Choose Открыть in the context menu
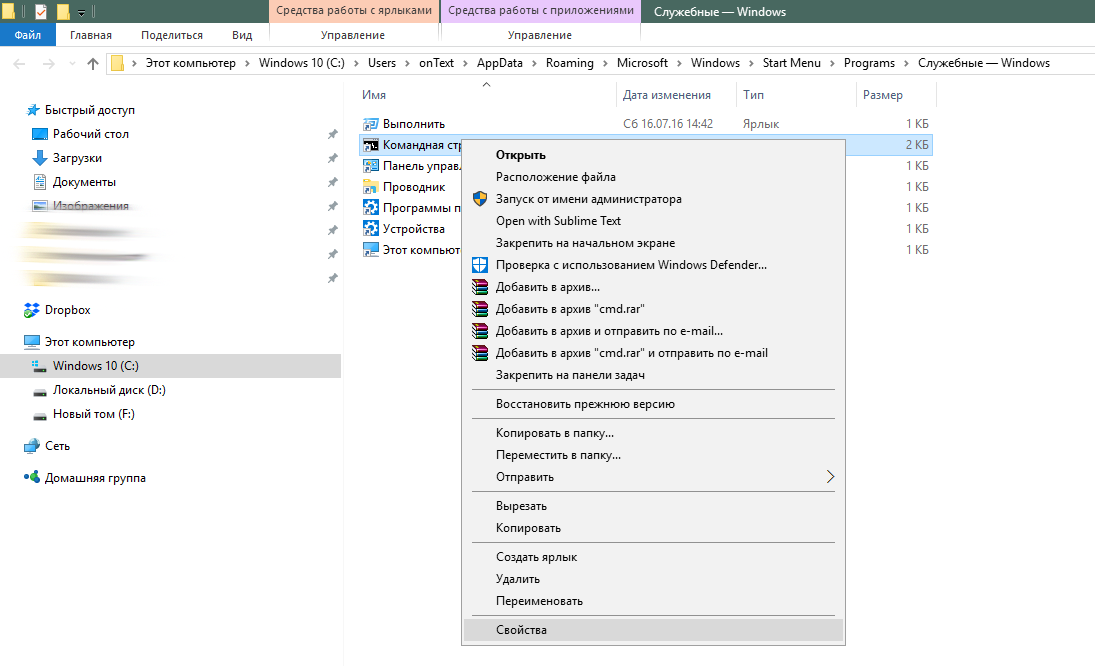This screenshot has width=1095, height=666. coord(653,155)
